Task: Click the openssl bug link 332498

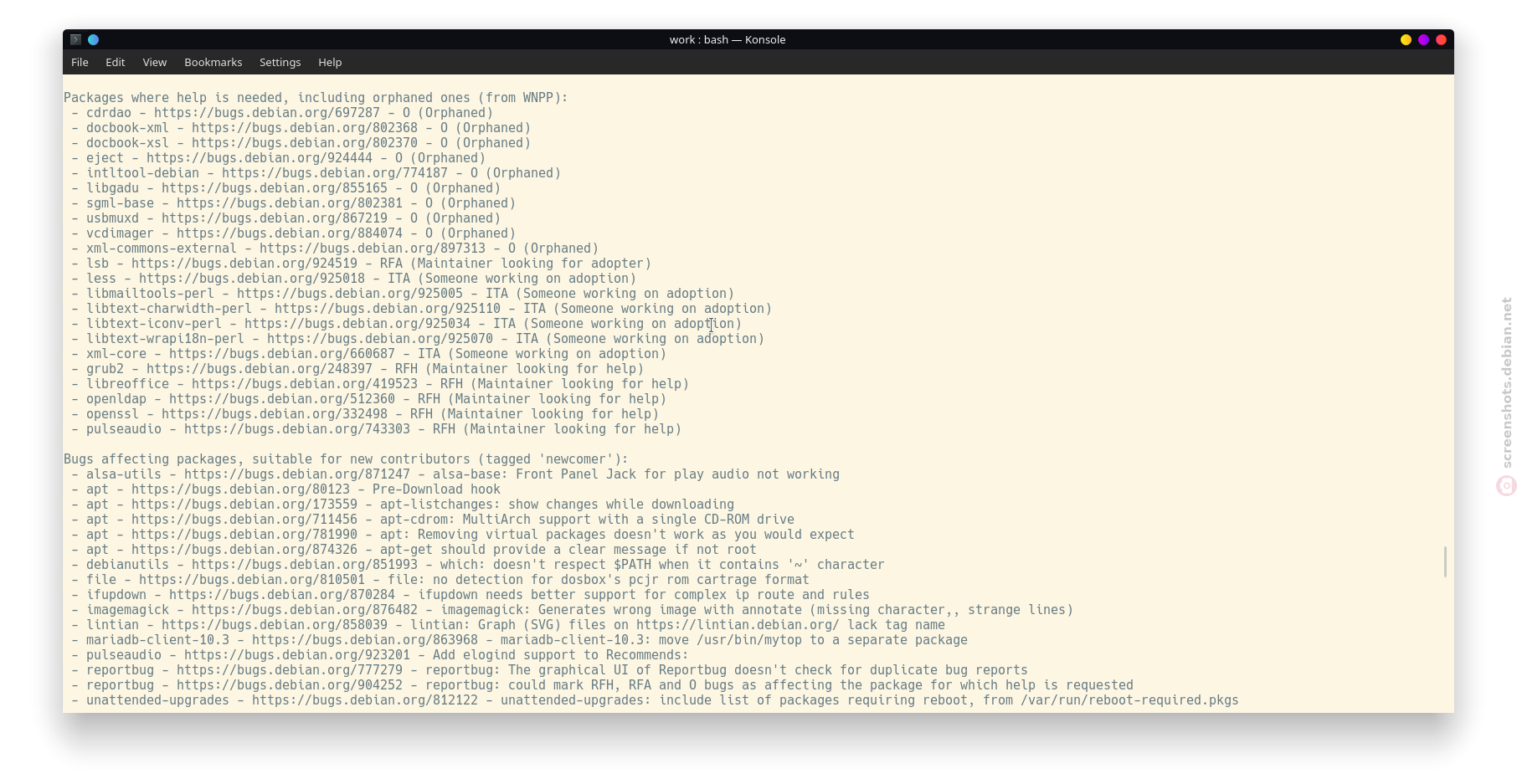Action: click(x=275, y=414)
